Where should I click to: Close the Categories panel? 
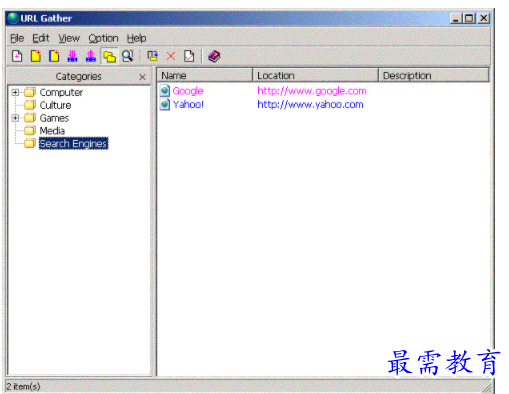[x=142, y=77]
